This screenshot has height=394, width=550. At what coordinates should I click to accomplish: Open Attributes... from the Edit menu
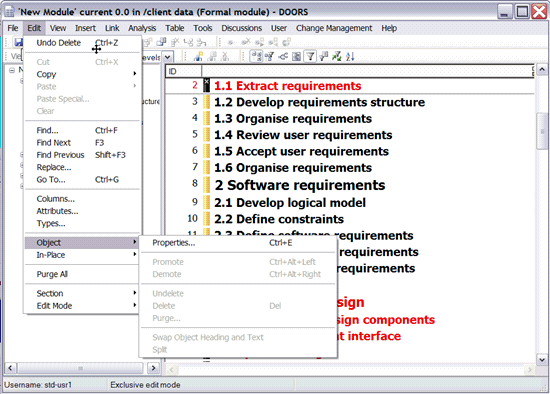(x=82, y=211)
